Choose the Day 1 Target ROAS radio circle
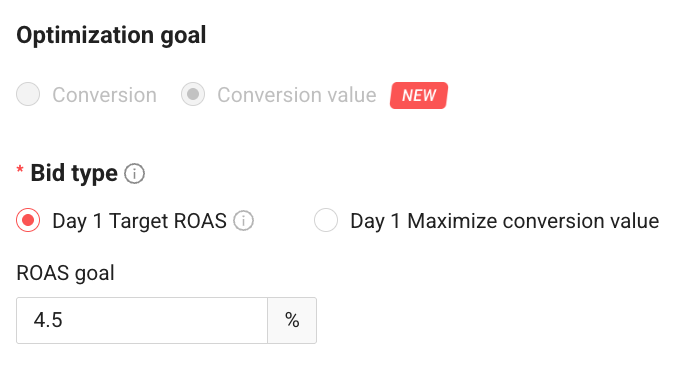Image resolution: width=698 pixels, height=384 pixels. 28,220
